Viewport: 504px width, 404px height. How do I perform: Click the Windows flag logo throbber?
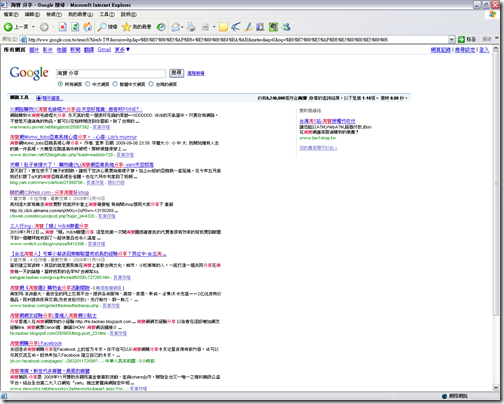point(493,14)
